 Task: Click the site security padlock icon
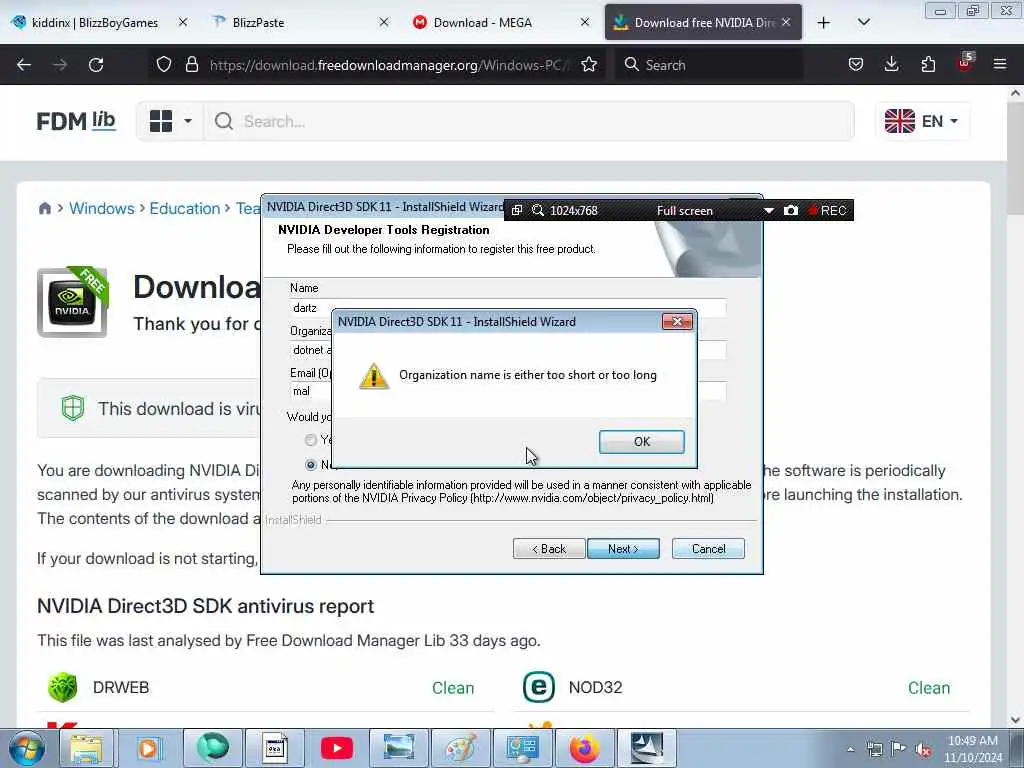(191, 65)
